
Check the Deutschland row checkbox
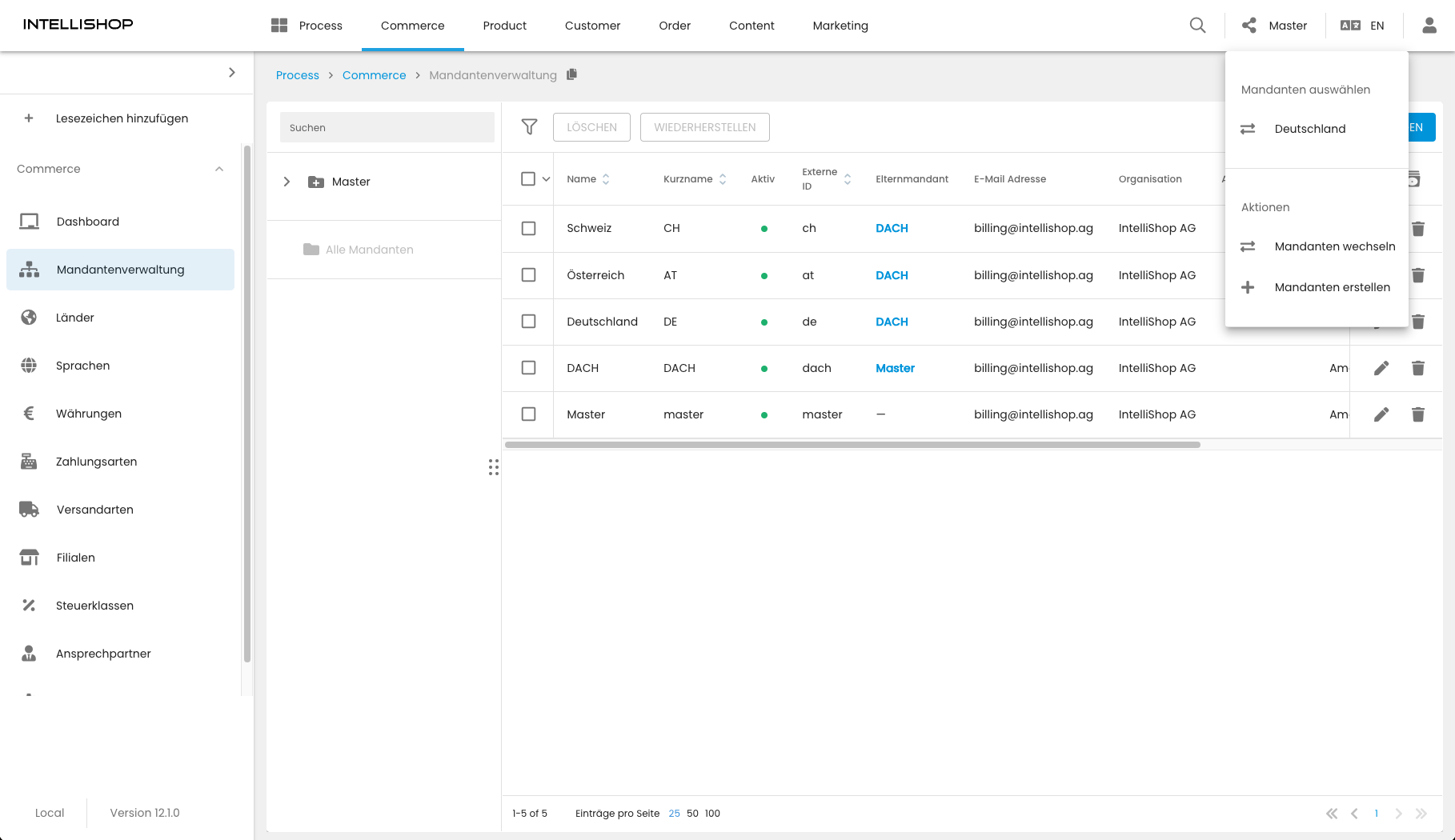point(528,322)
